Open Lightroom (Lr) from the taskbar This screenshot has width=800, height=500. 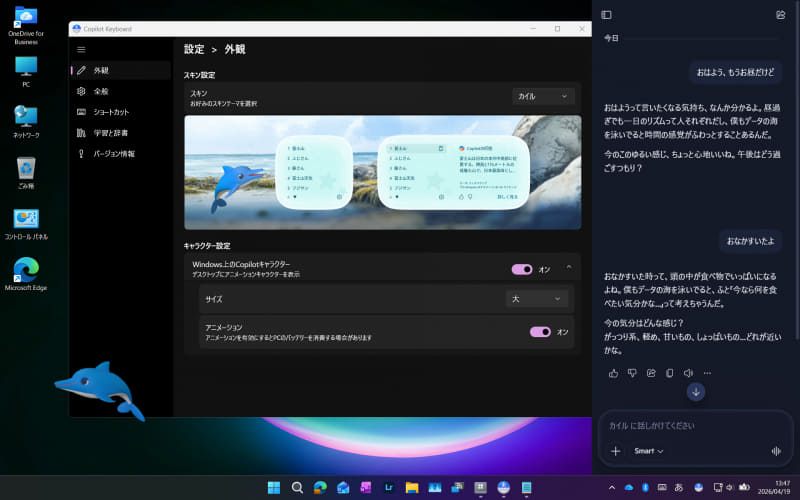tap(389, 488)
